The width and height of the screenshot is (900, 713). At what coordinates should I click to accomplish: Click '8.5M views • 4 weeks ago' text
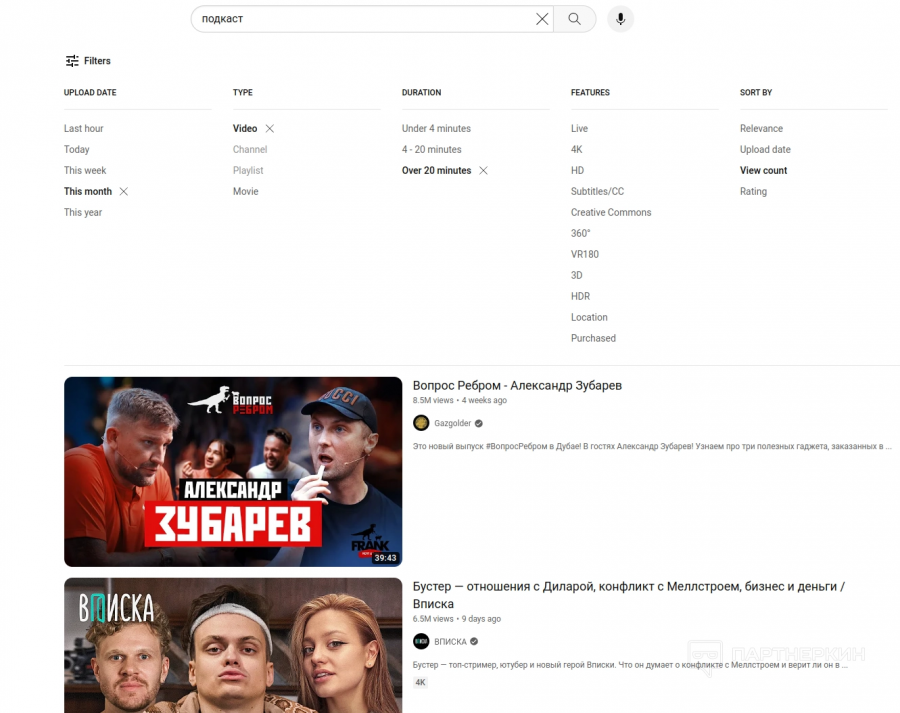tap(460, 401)
